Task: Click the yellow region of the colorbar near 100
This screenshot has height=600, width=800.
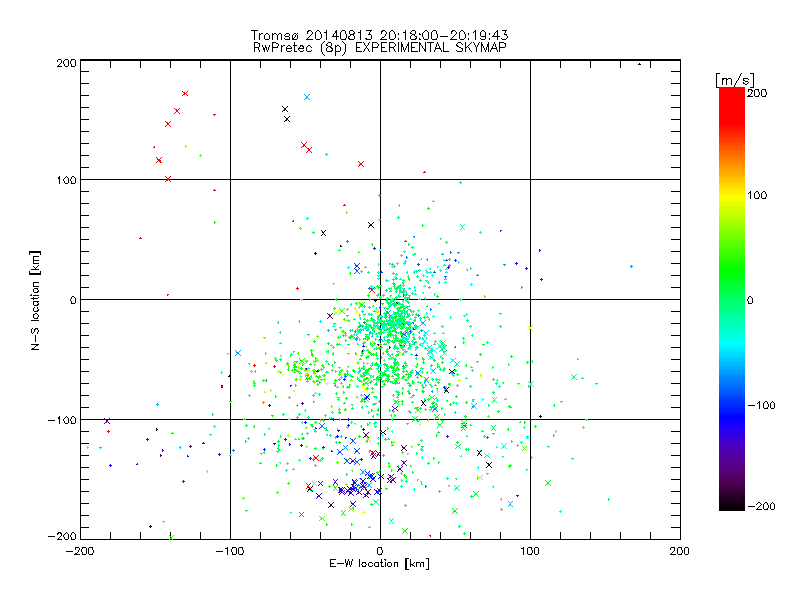Action: [732, 196]
